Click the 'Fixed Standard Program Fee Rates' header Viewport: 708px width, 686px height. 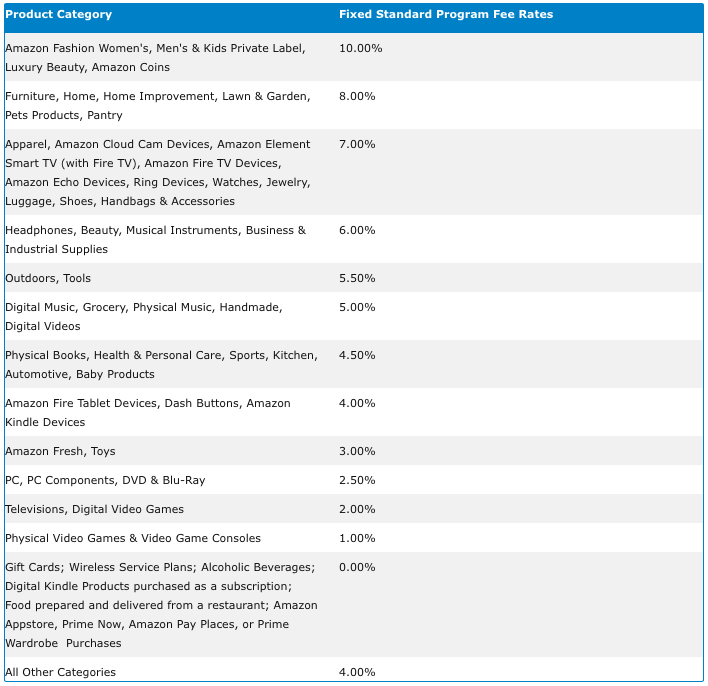[446, 14]
